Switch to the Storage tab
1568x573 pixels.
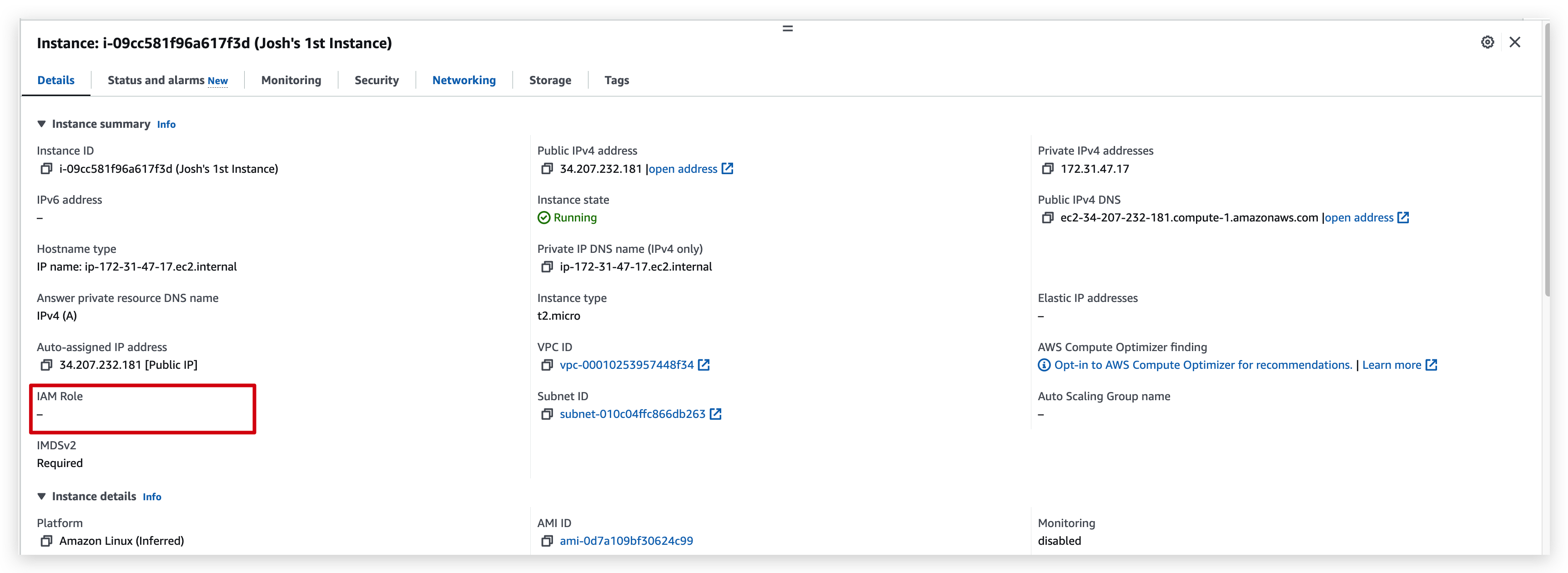point(550,80)
